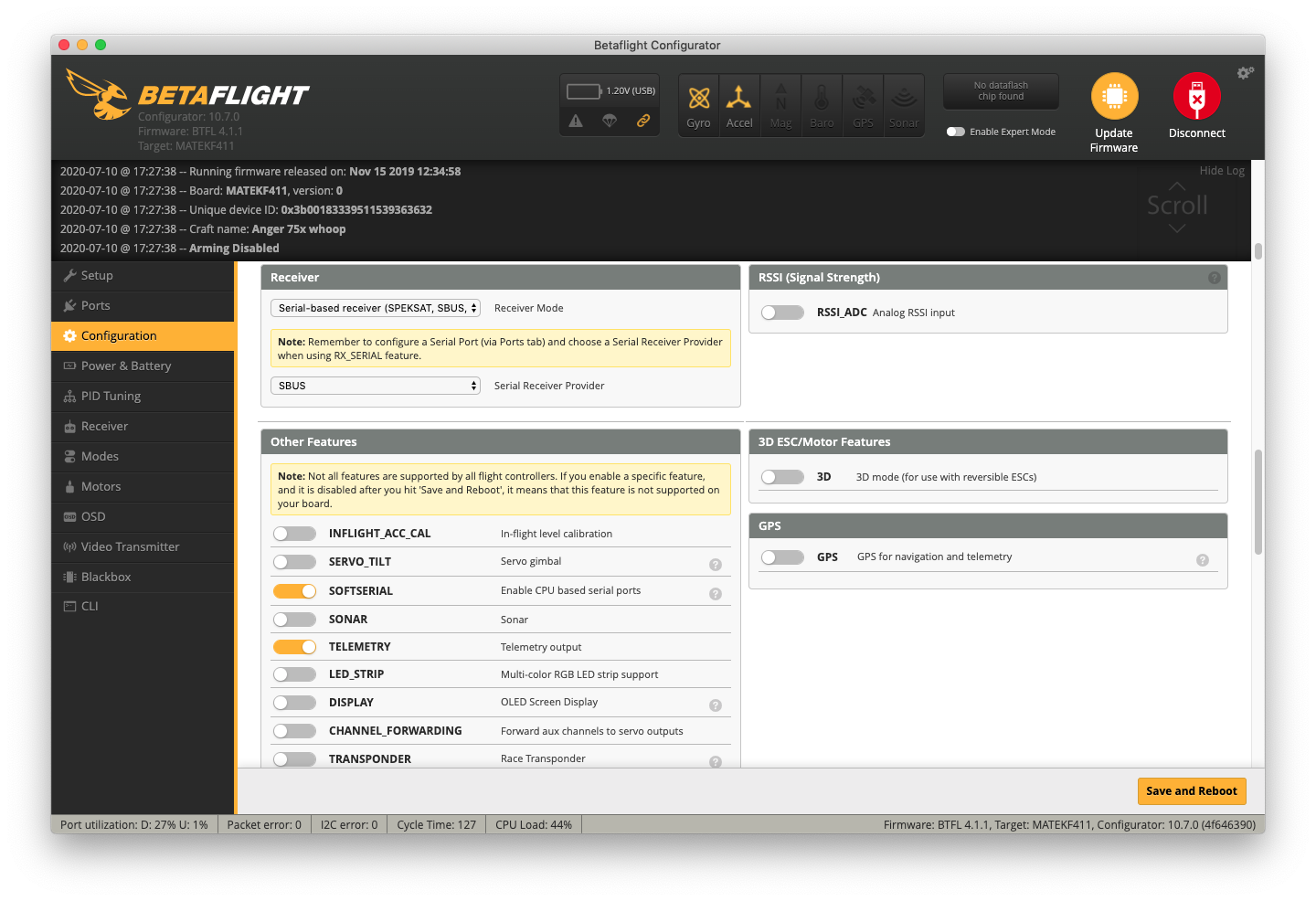Click the battery voltage indicator icon
This screenshot has height=901, width=1316.
[x=584, y=91]
